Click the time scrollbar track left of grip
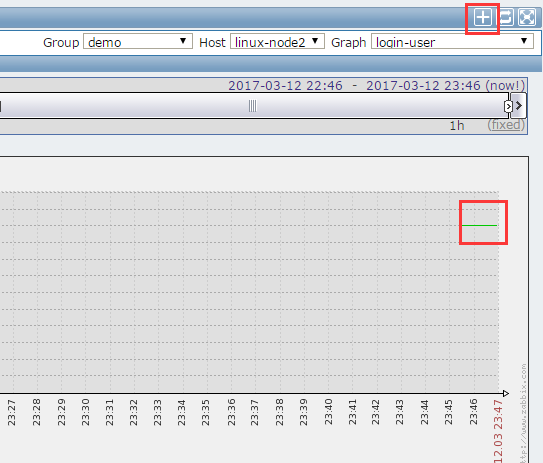The image size is (543, 463). click(125, 106)
